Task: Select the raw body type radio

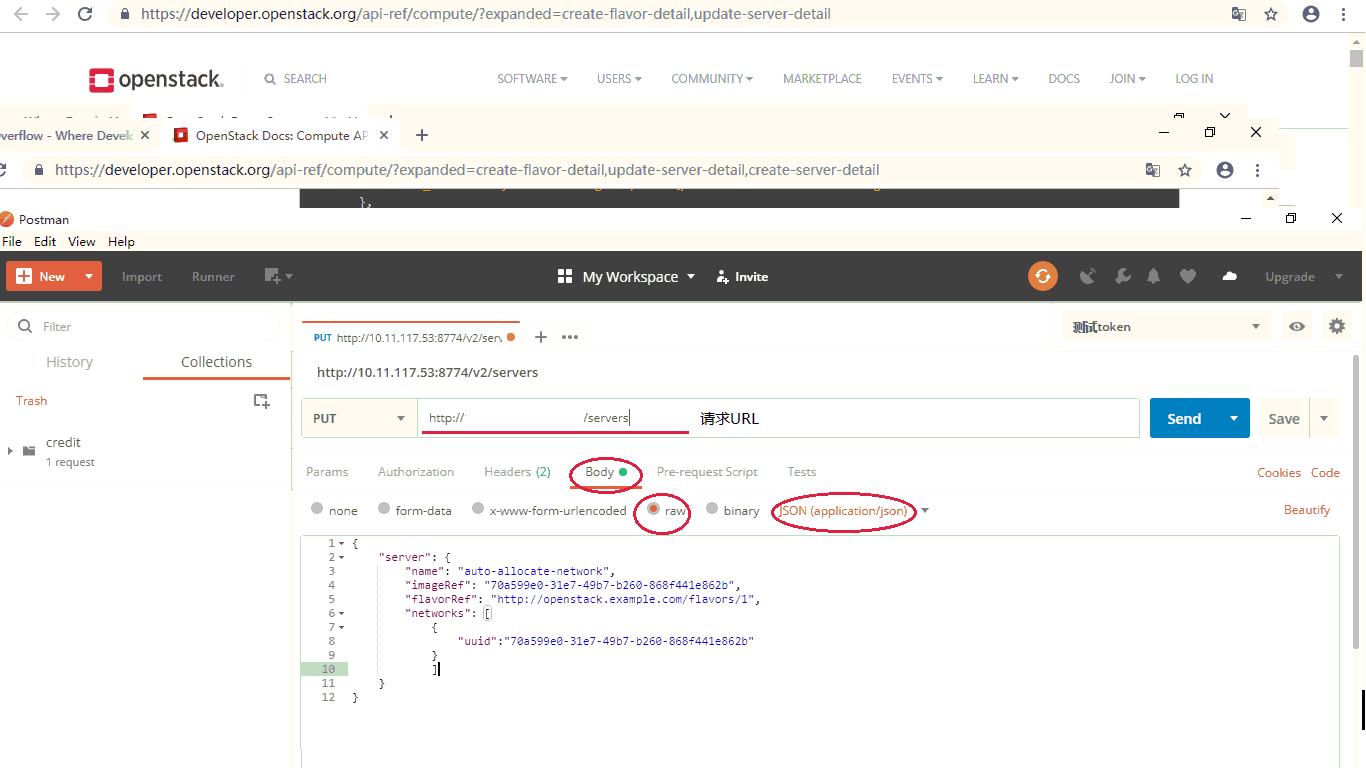Action: pos(654,509)
